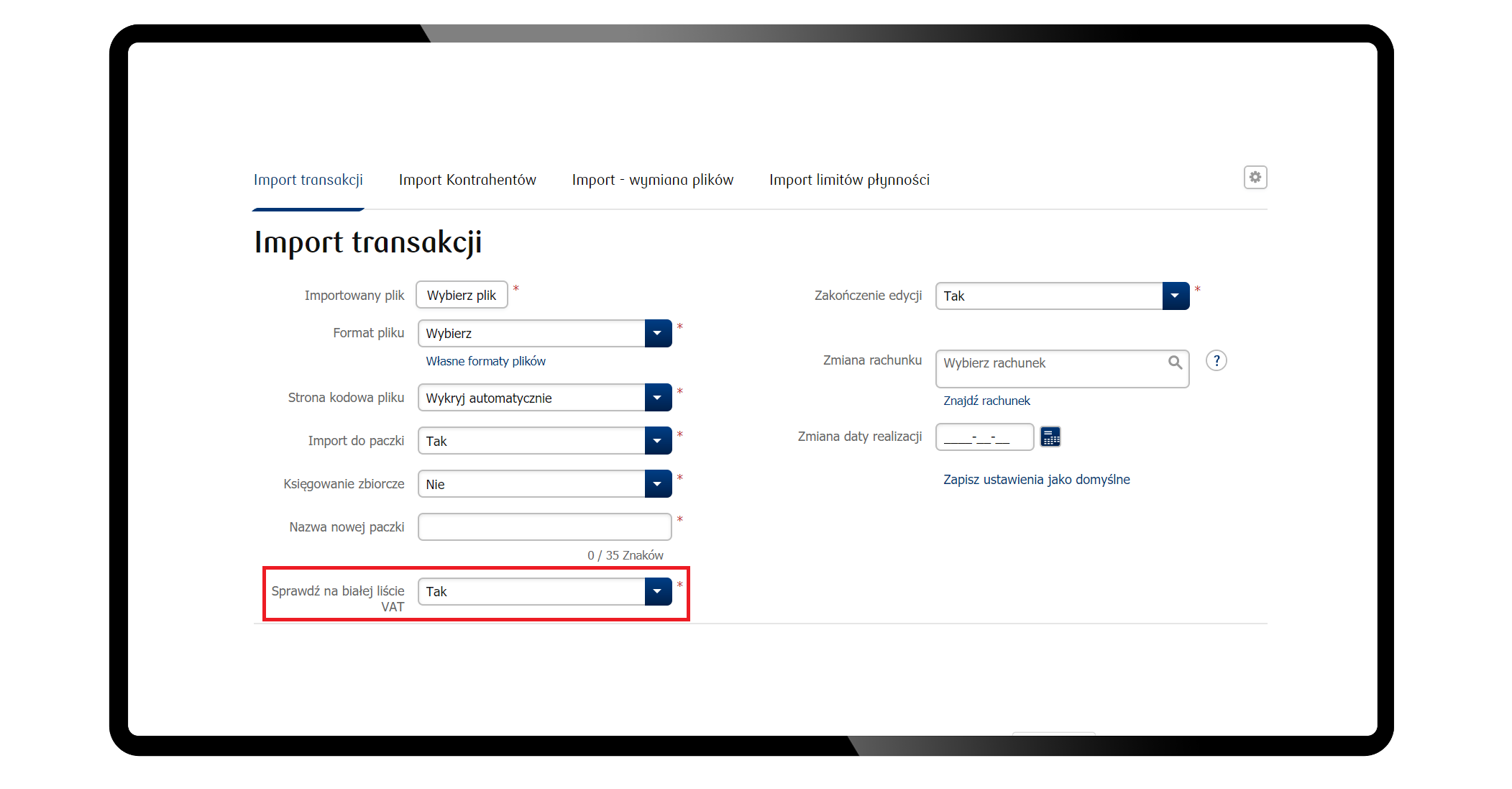Go to Import limitów płynności tab
Screen dimensions: 1512x789
pos(849,180)
